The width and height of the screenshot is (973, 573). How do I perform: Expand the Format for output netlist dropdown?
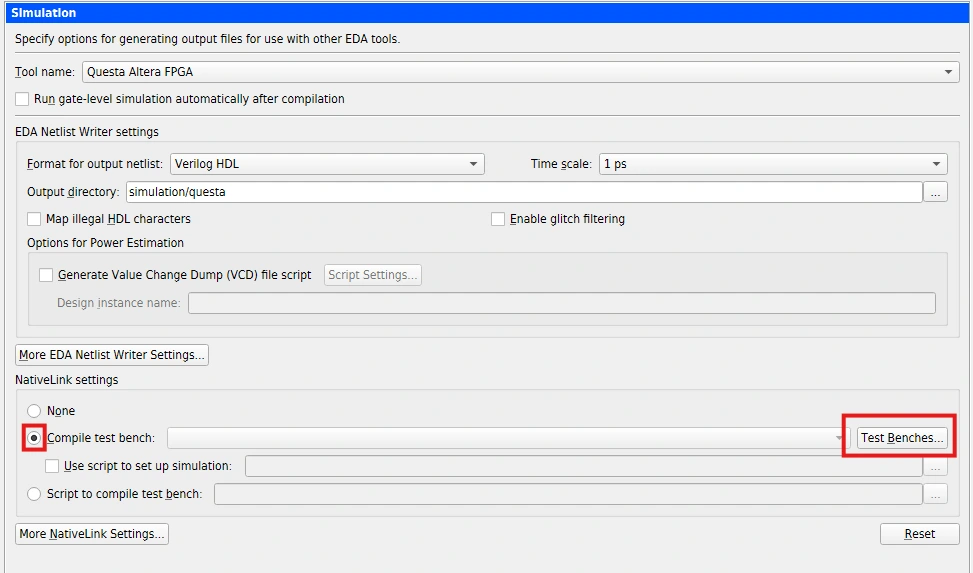(326, 164)
